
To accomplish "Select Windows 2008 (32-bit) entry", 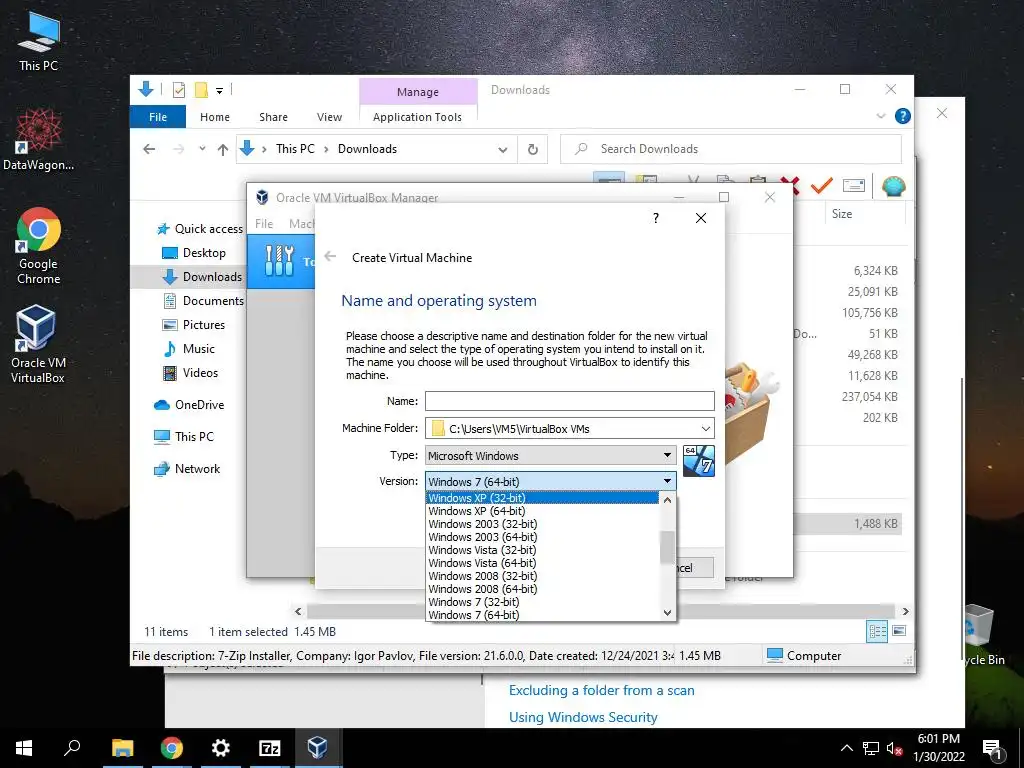I will pos(543,576).
